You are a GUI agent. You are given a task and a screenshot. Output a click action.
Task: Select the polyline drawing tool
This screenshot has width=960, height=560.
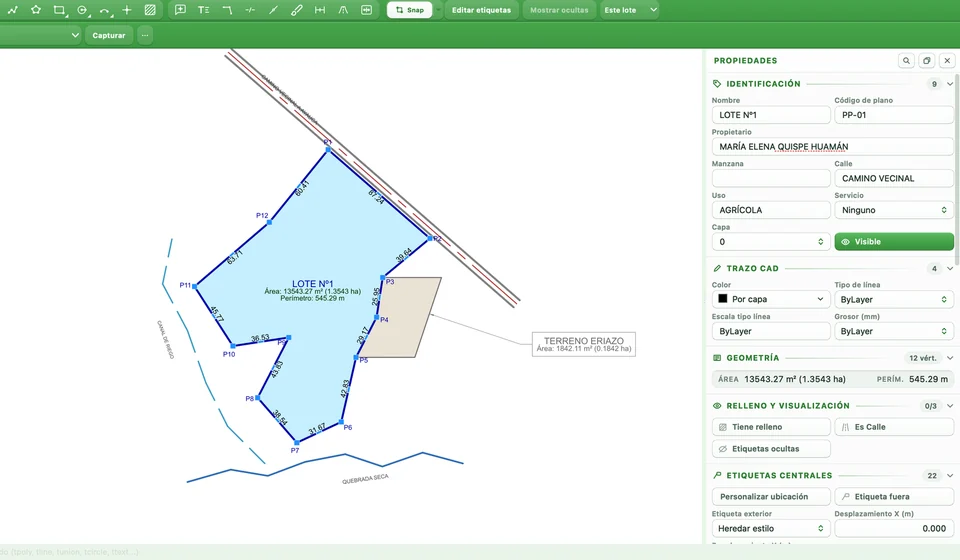pyautogui.click(x=13, y=10)
